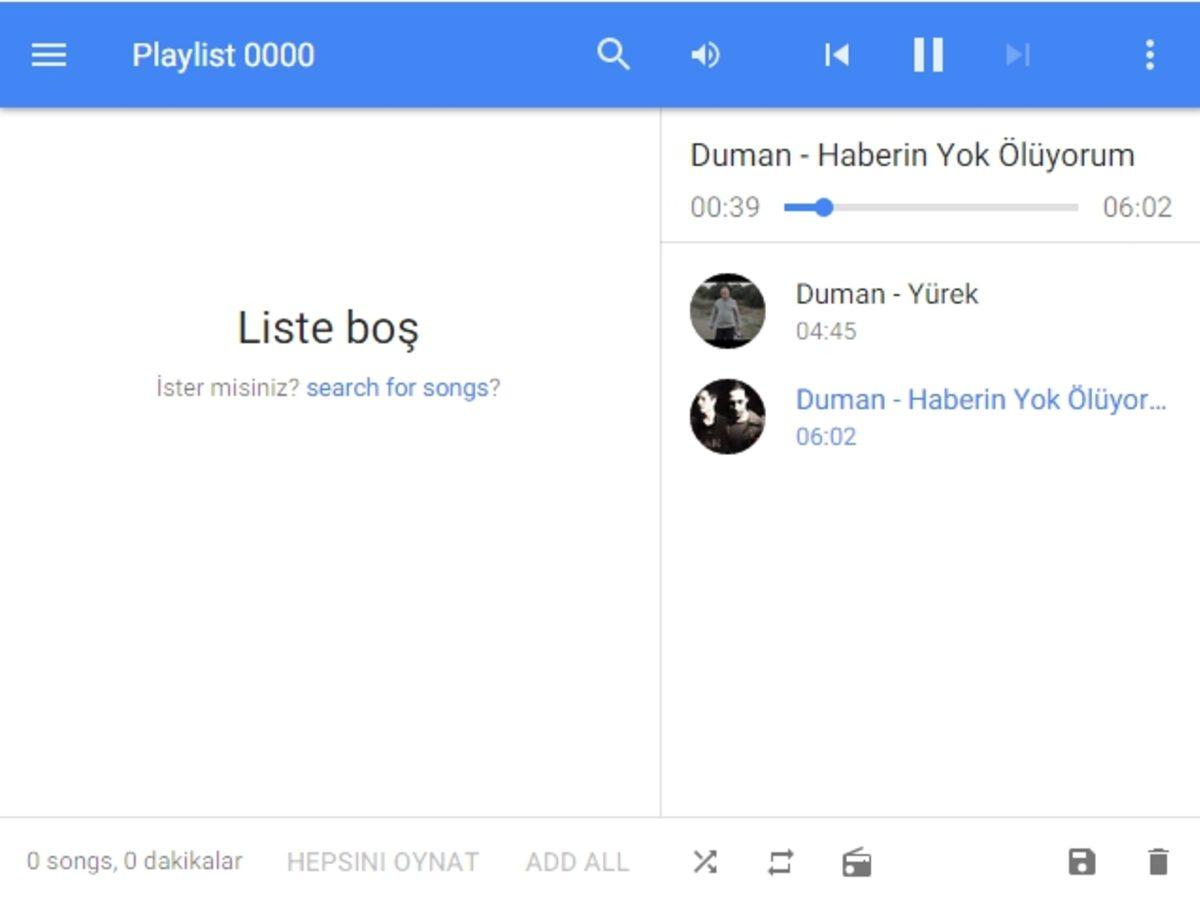Viewport: 1200px width, 905px height.
Task: Click the volume speaker icon
Action: [705, 55]
